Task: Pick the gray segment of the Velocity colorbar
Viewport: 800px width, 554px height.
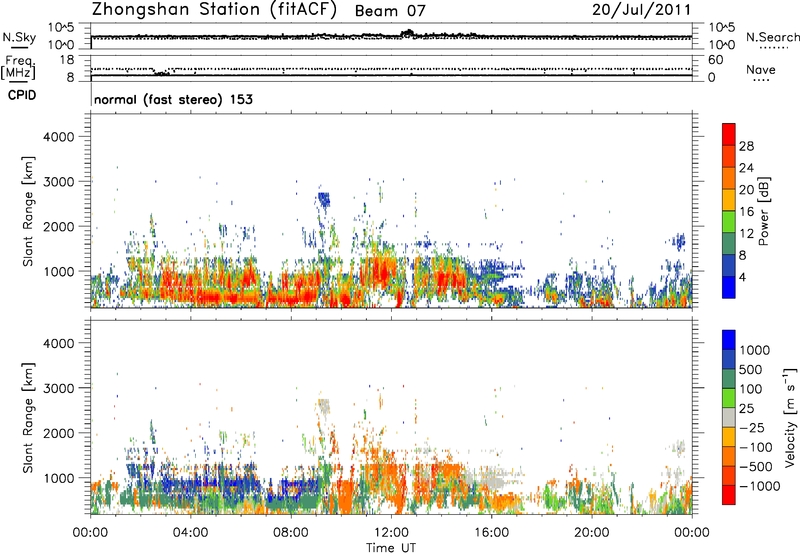Action: click(x=729, y=418)
